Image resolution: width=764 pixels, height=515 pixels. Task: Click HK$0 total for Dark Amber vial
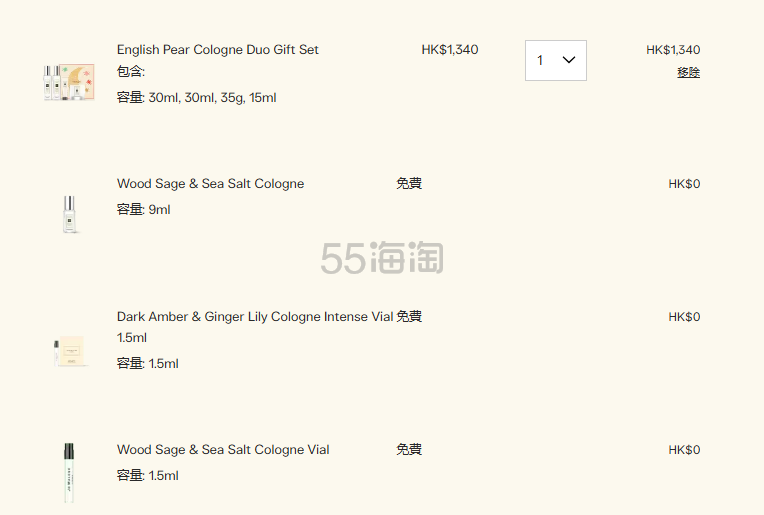(684, 317)
